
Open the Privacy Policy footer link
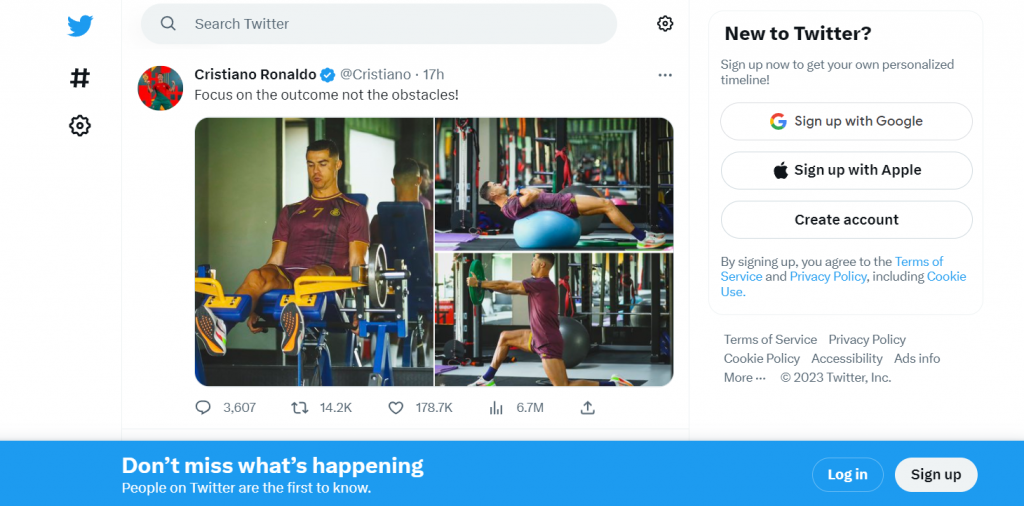(x=867, y=339)
